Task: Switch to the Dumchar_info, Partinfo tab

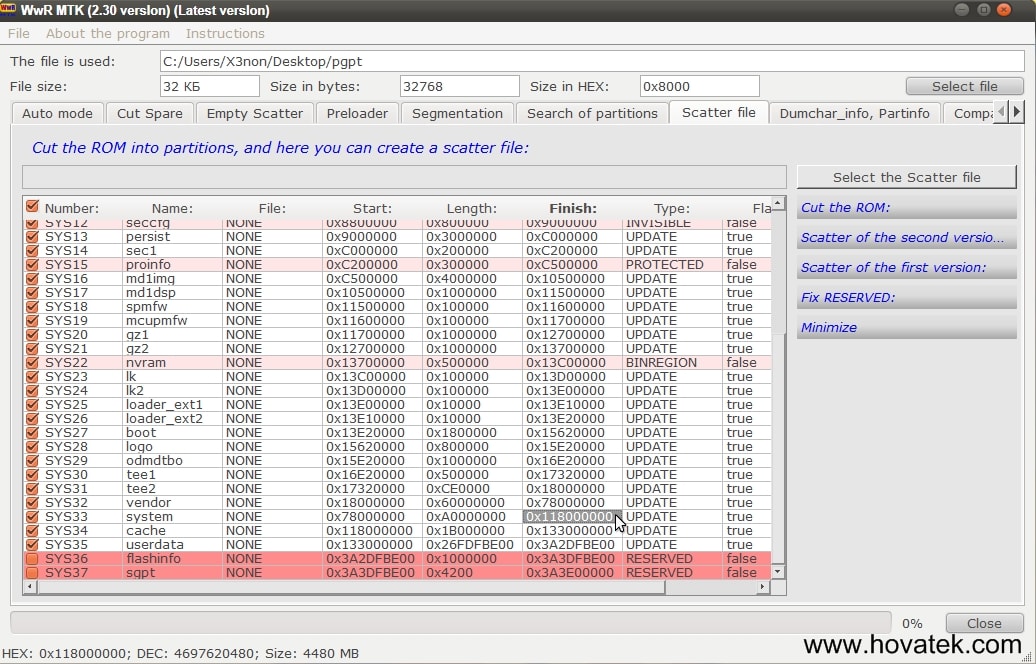Action: click(x=855, y=113)
